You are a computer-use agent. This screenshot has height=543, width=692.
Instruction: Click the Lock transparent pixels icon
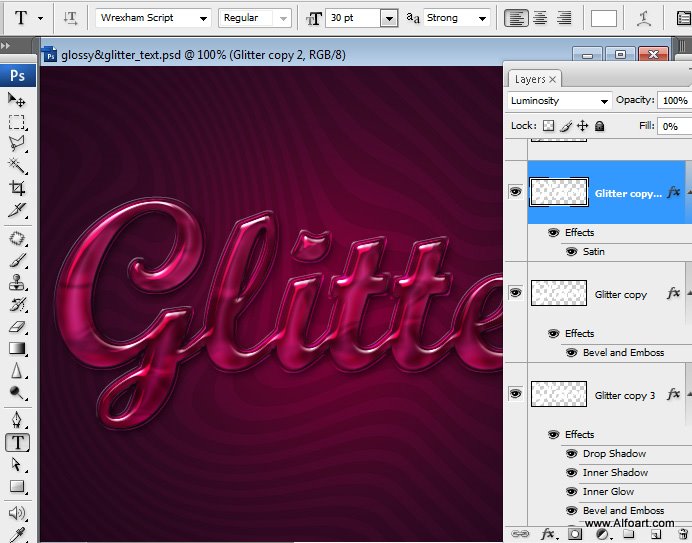click(x=548, y=126)
